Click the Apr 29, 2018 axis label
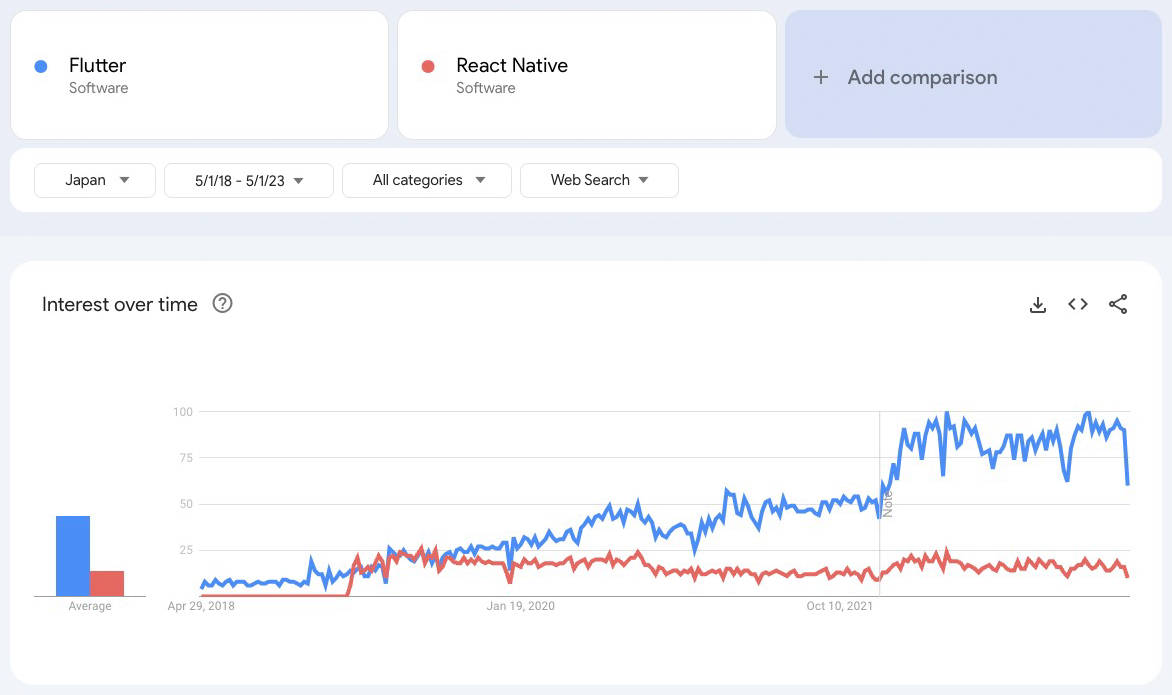Screen dimensions: 1172x695 point(201,606)
